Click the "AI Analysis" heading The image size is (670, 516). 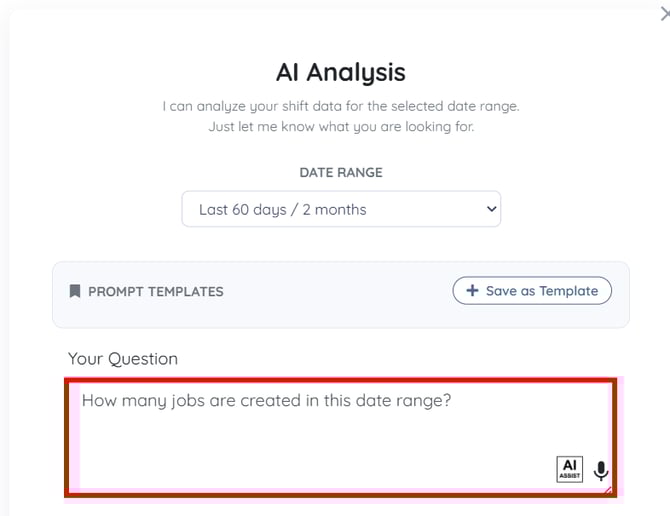tap(340, 72)
